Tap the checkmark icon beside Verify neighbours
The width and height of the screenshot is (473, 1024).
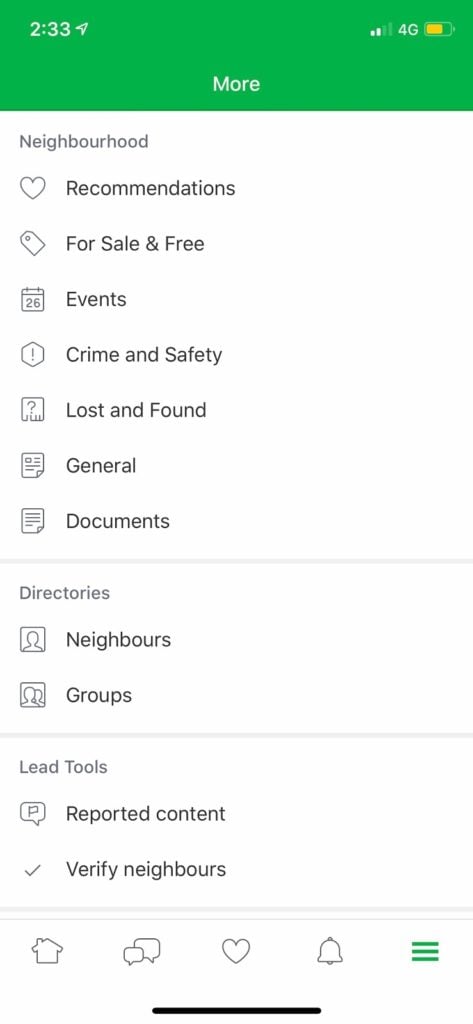click(x=33, y=870)
